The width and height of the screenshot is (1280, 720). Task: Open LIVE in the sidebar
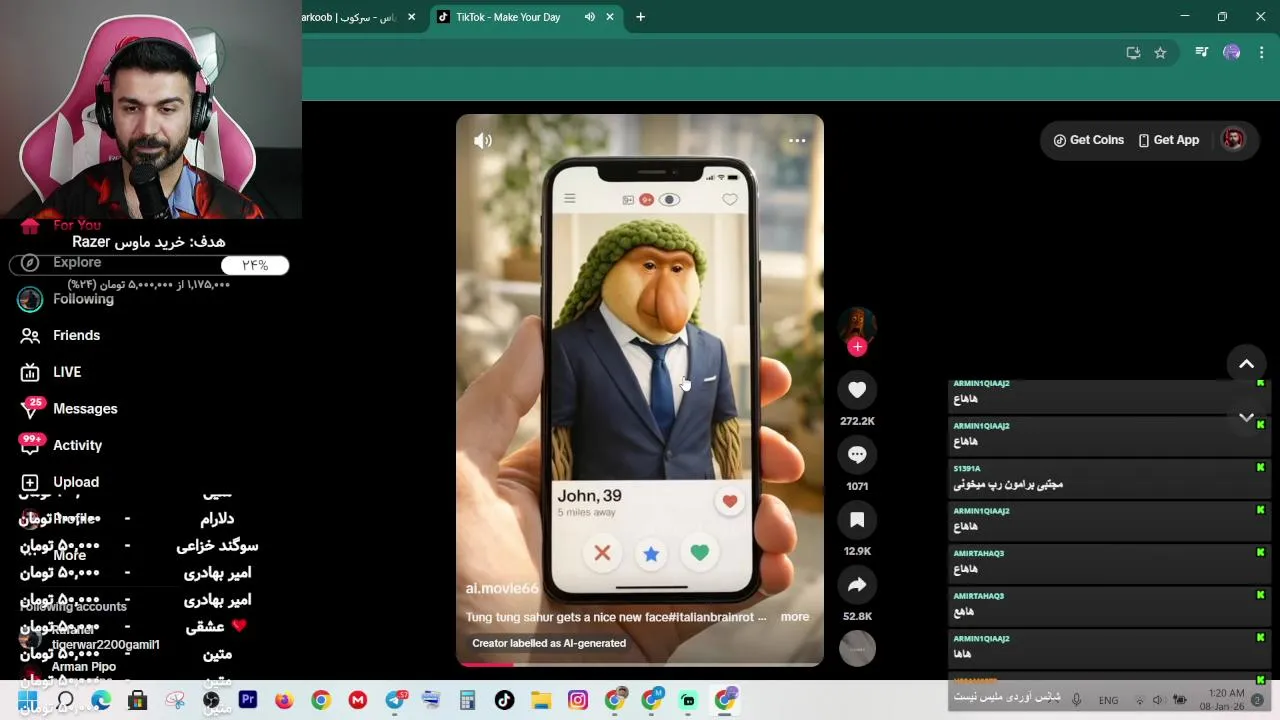click(x=51, y=372)
